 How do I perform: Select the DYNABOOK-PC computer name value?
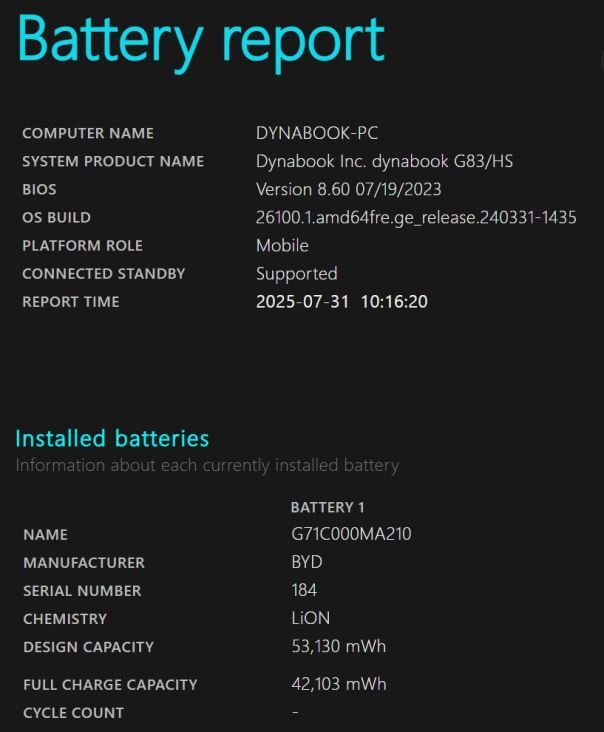(317, 133)
